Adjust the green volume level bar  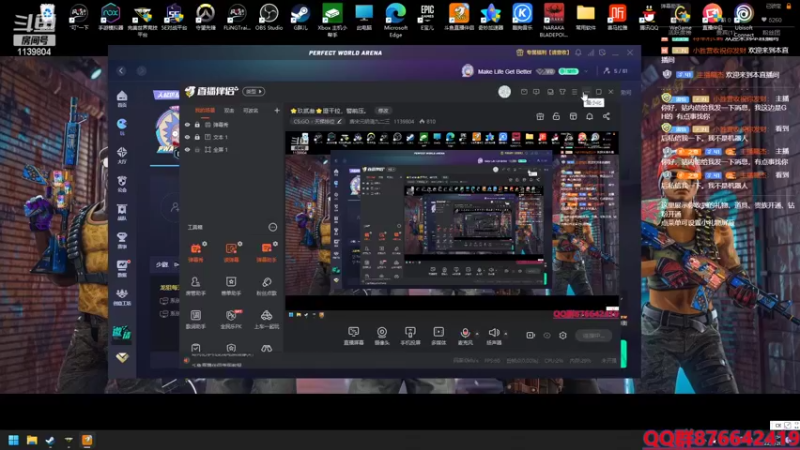623,353
